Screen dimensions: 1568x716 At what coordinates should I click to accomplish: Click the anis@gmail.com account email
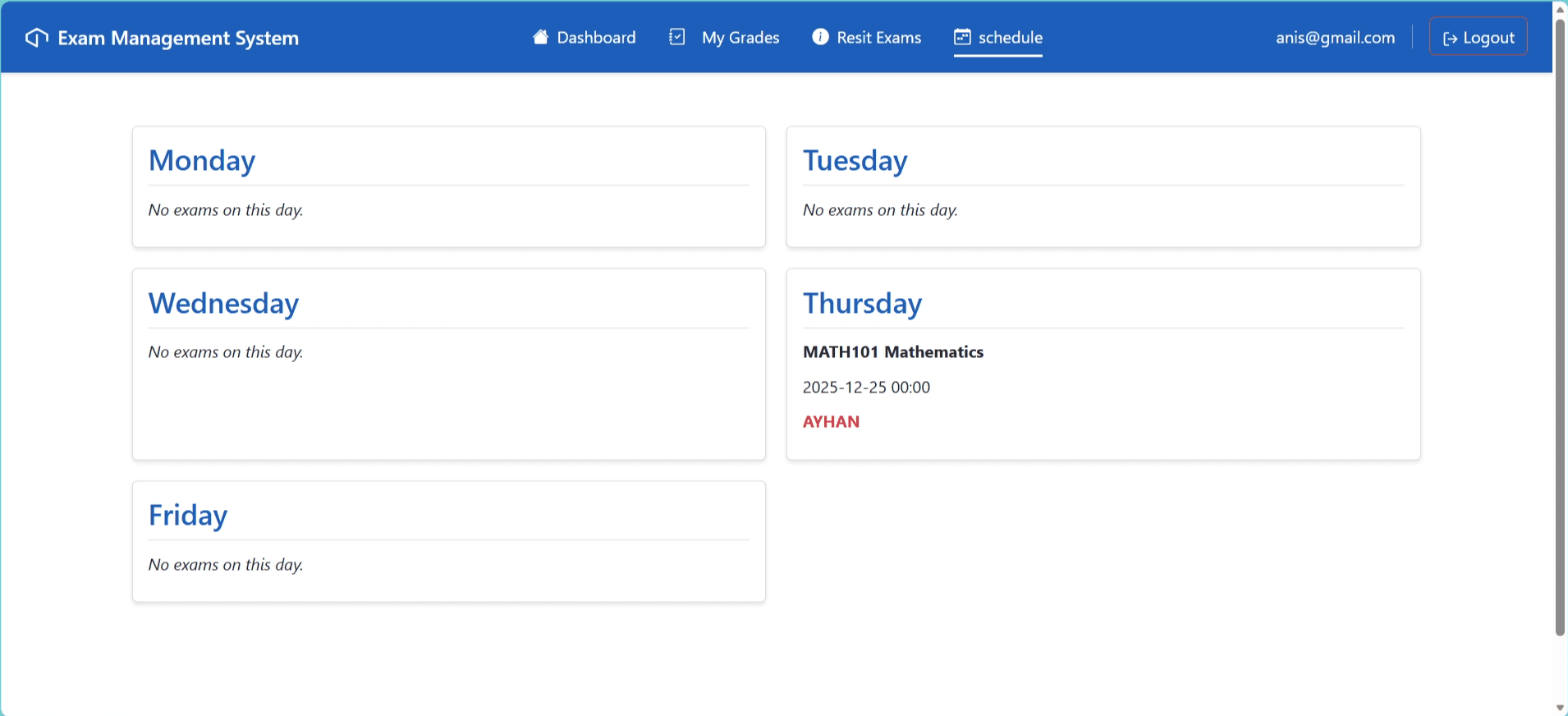(x=1336, y=37)
